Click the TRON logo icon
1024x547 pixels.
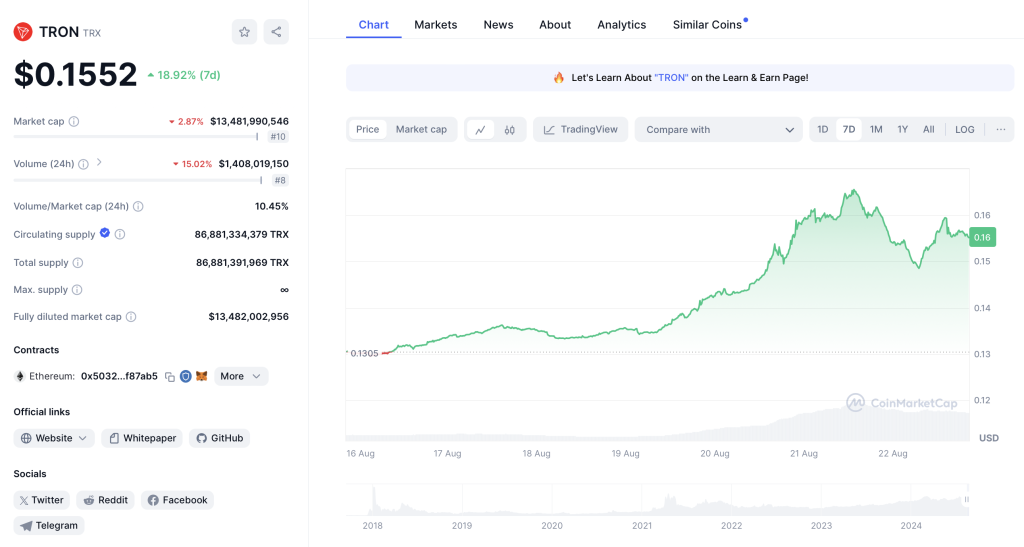tap(23, 32)
